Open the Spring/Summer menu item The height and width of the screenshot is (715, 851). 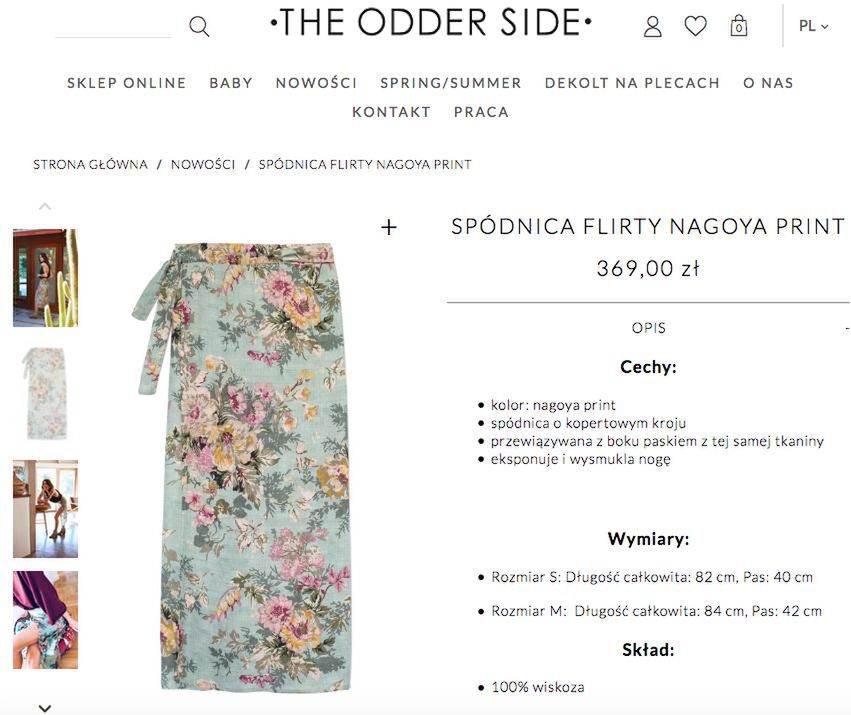(x=451, y=83)
